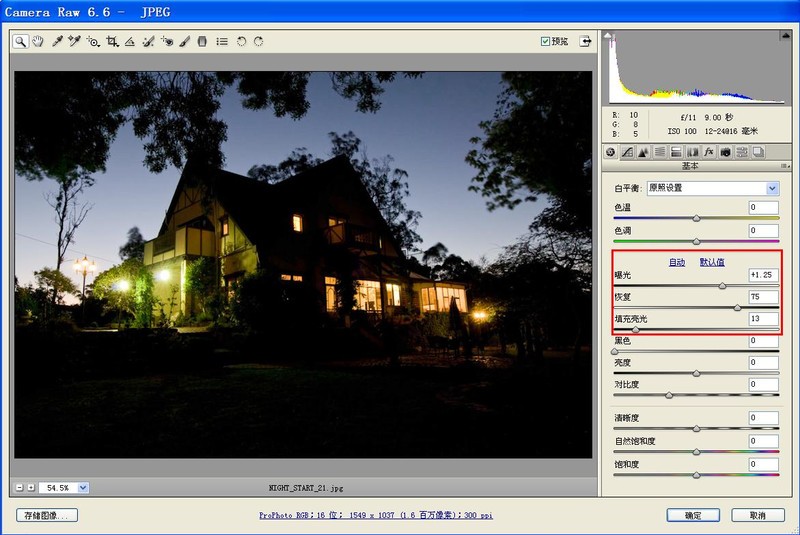Select the Crop tool
Screen dimensions: 800x535
(x=112, y=41)
